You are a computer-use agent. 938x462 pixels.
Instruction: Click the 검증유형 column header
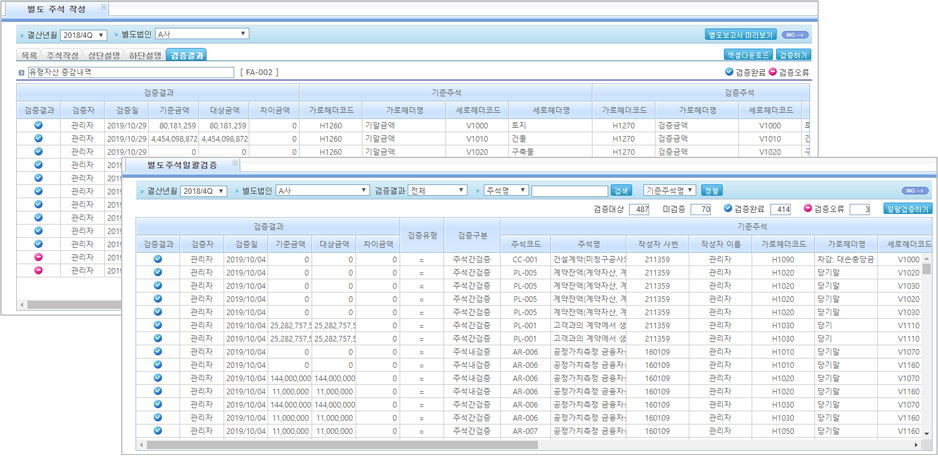[x=422, y=235]
